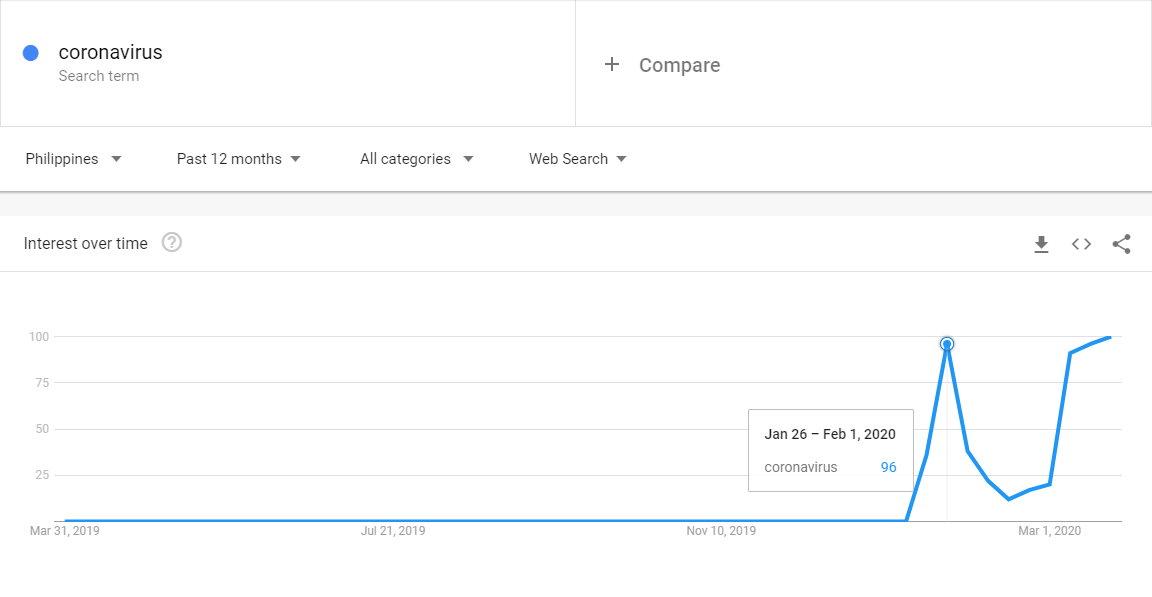Image resolution: width=1152 pixels, height=597 pixels.
Task: Expand the Philippines region dropdown
Action: pyautogui.click(x=73, y=159)
